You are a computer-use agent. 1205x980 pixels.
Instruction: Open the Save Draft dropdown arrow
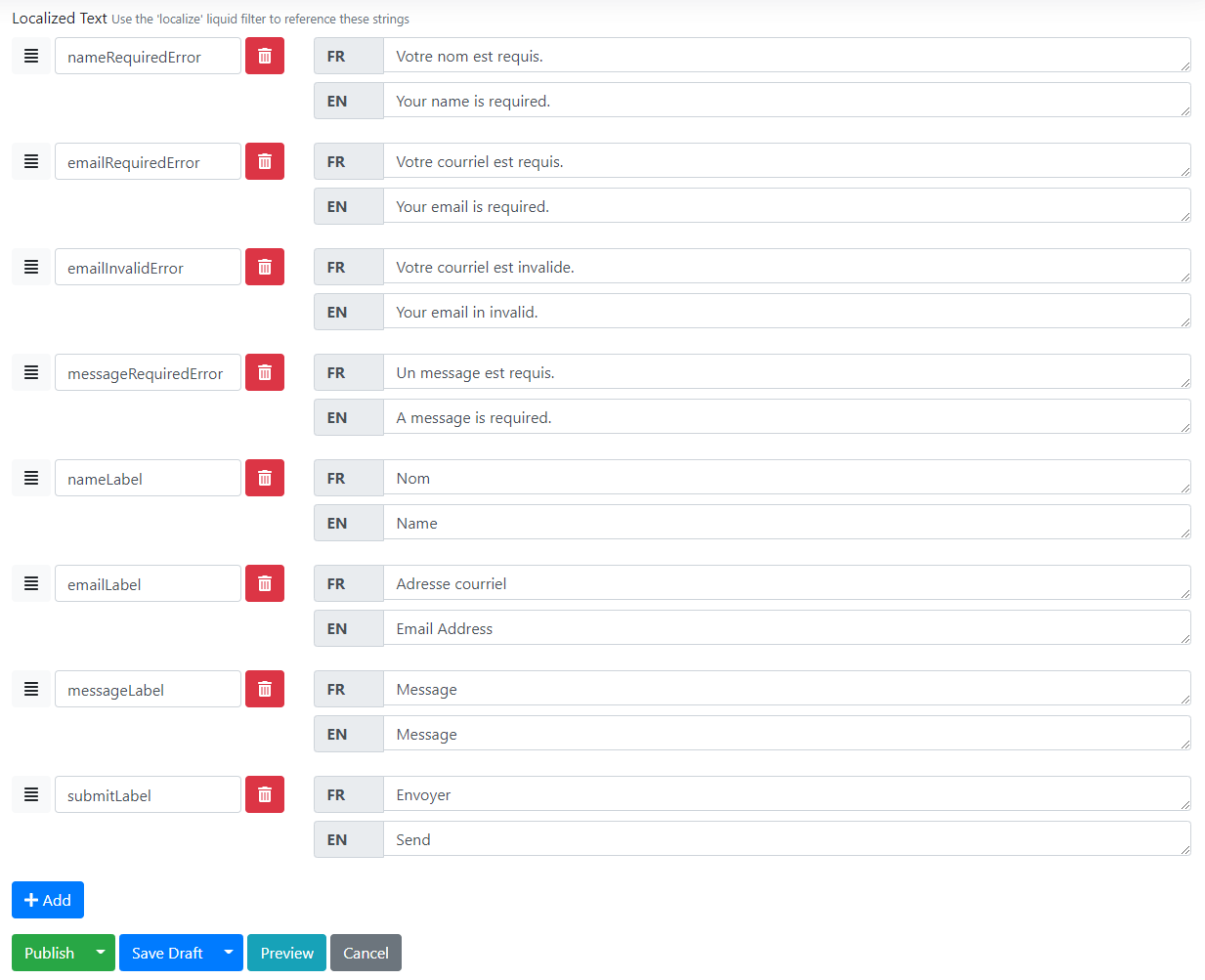(229, 953)
